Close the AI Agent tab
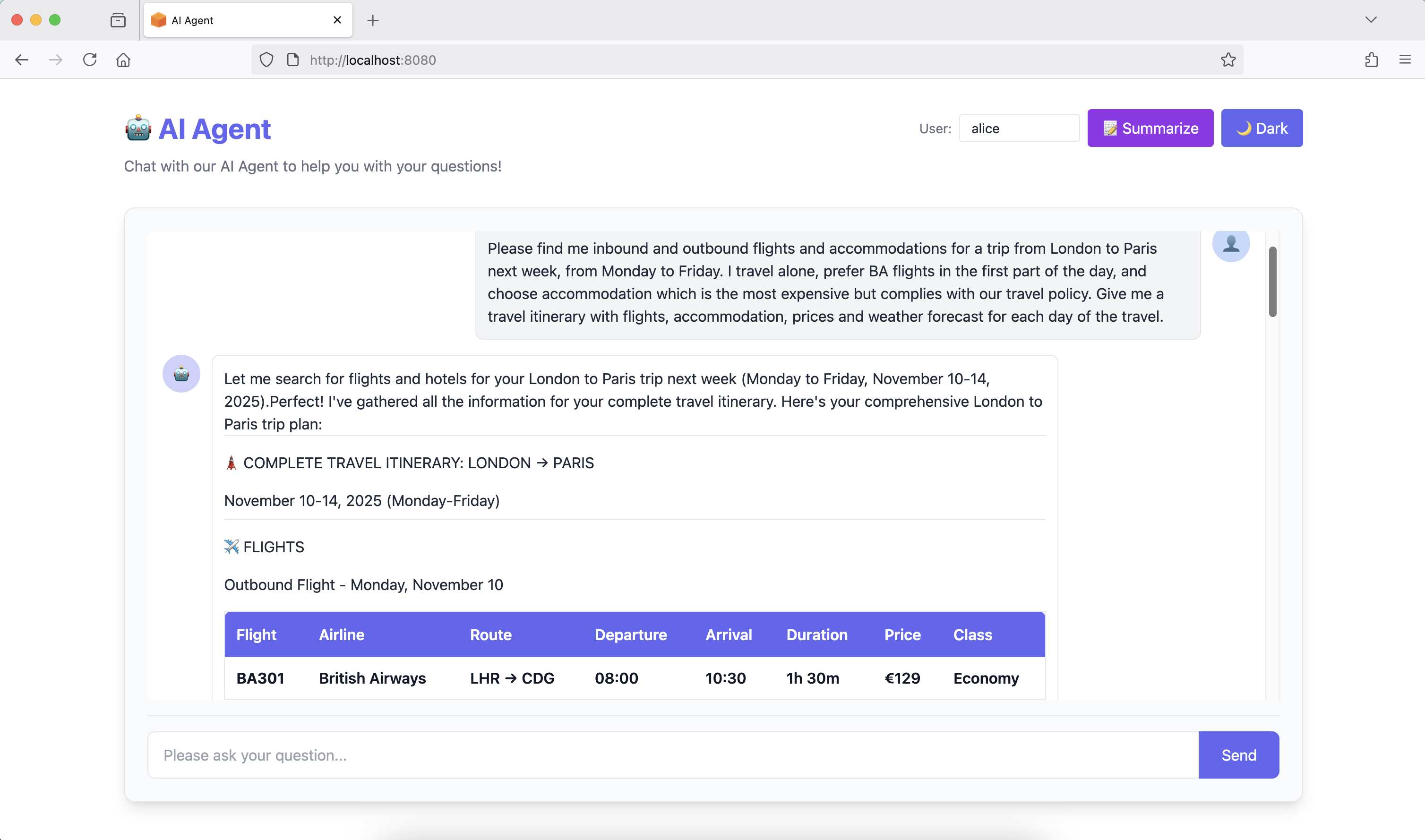This screenshot has height=840, width=1425. tap(337, 20)
